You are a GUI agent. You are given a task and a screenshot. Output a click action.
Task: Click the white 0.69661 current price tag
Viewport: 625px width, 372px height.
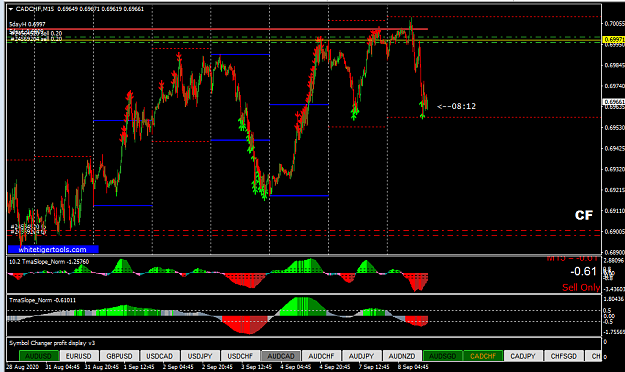[x=614, y=102]
